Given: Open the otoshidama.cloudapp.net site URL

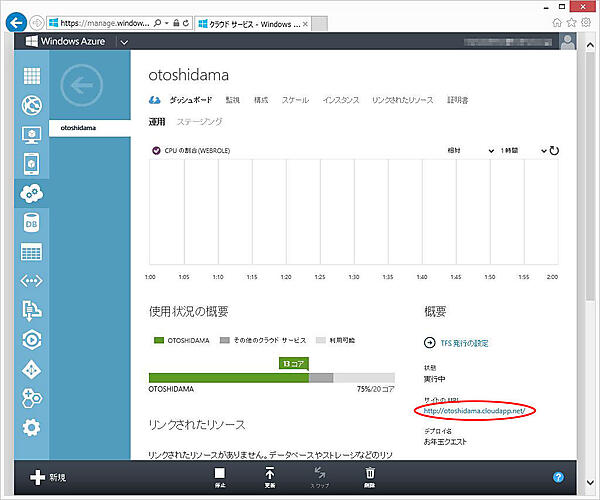Looking at the screenshot, I should 473,411.
